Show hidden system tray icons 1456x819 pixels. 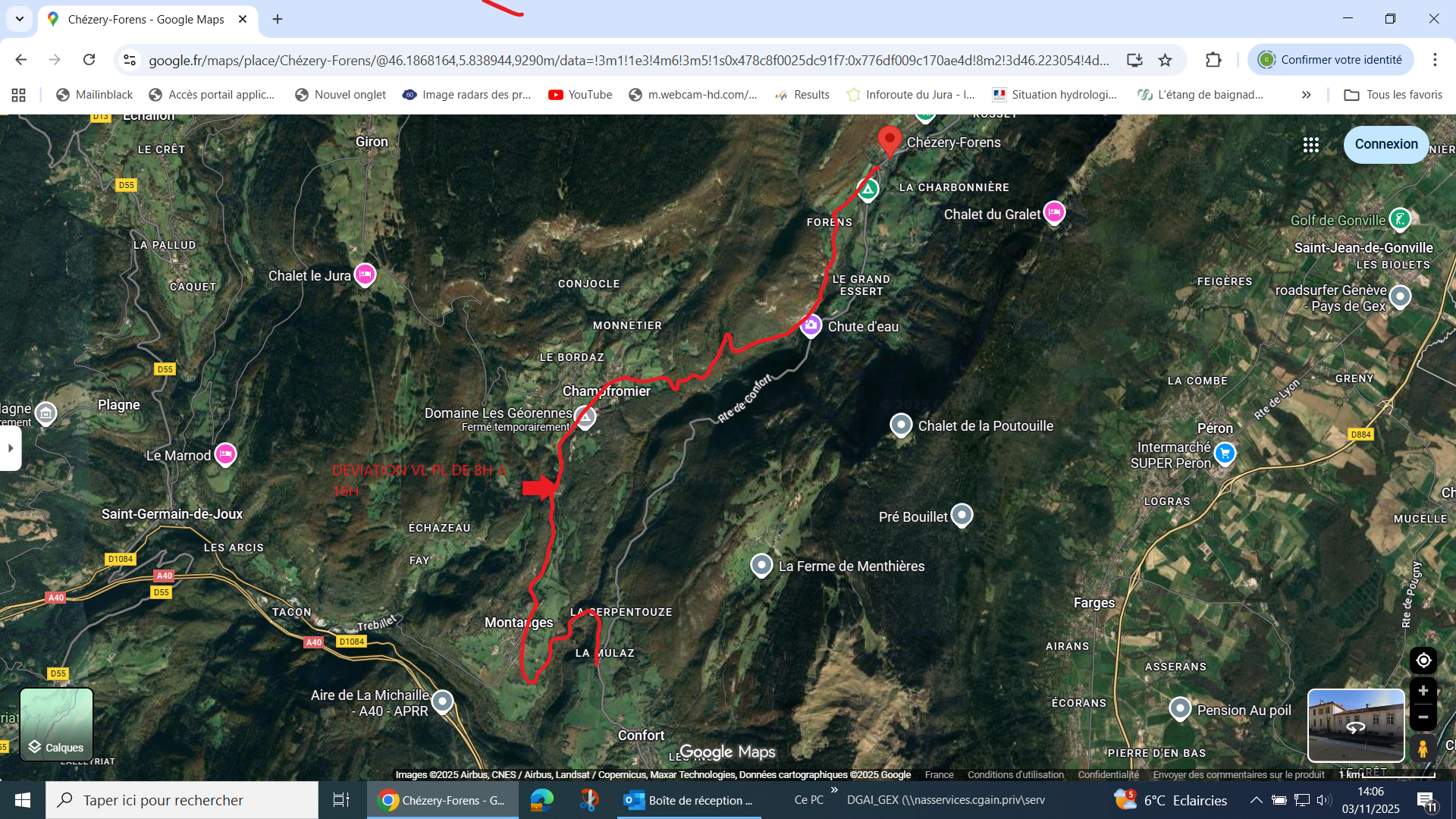(1256, 800)
